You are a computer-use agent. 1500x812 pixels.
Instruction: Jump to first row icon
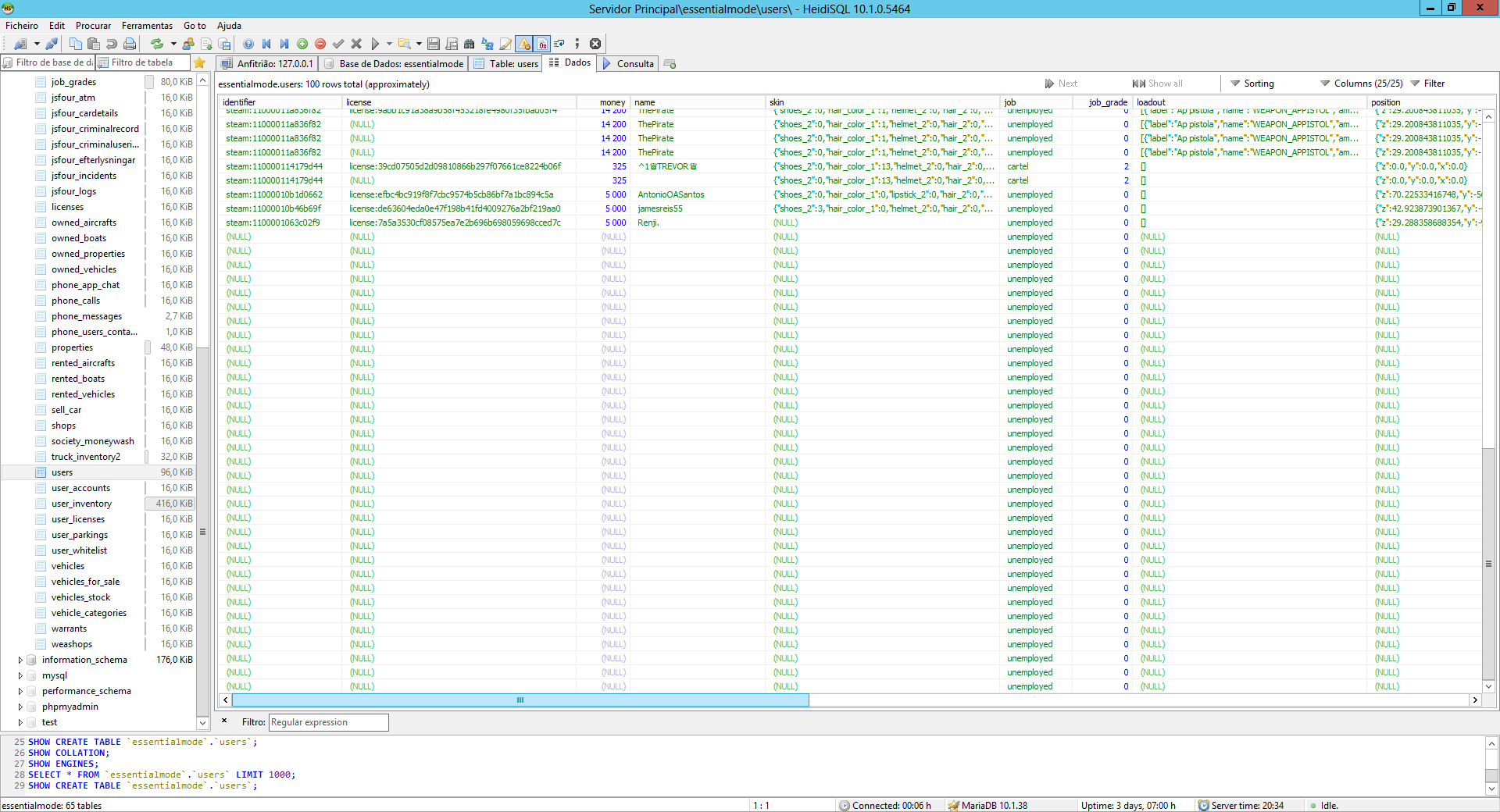click(x=266, y=44)
